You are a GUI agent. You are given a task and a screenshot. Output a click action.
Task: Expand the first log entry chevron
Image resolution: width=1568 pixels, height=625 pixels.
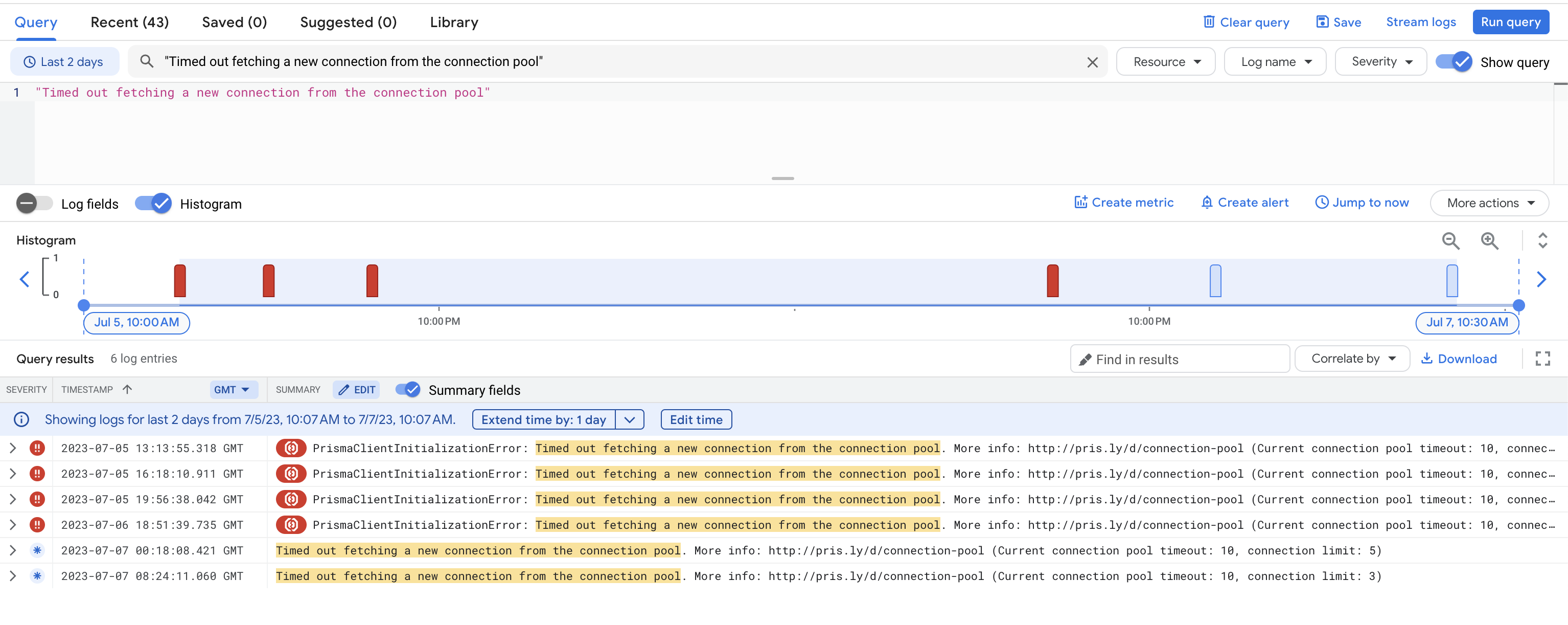pos(13,448)
